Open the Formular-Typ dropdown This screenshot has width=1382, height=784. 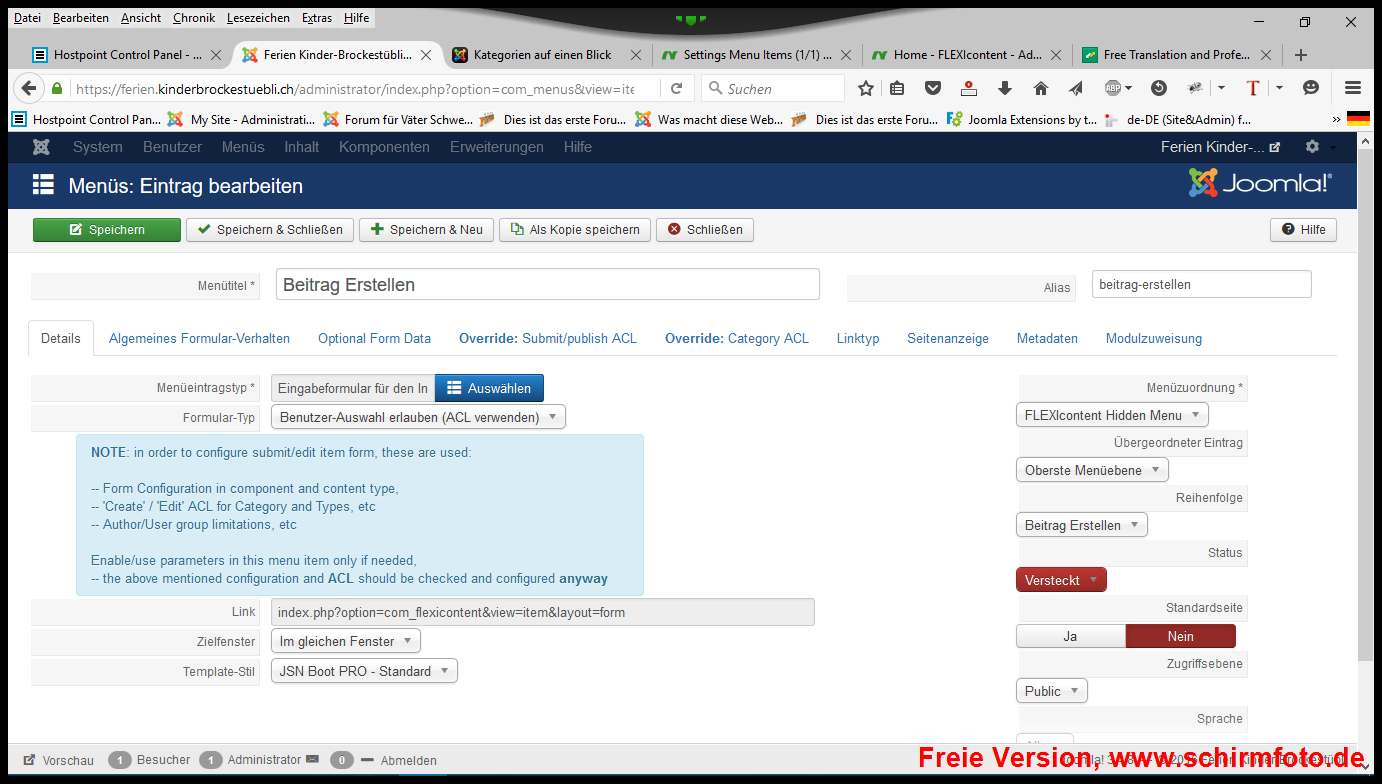(418, 416)
